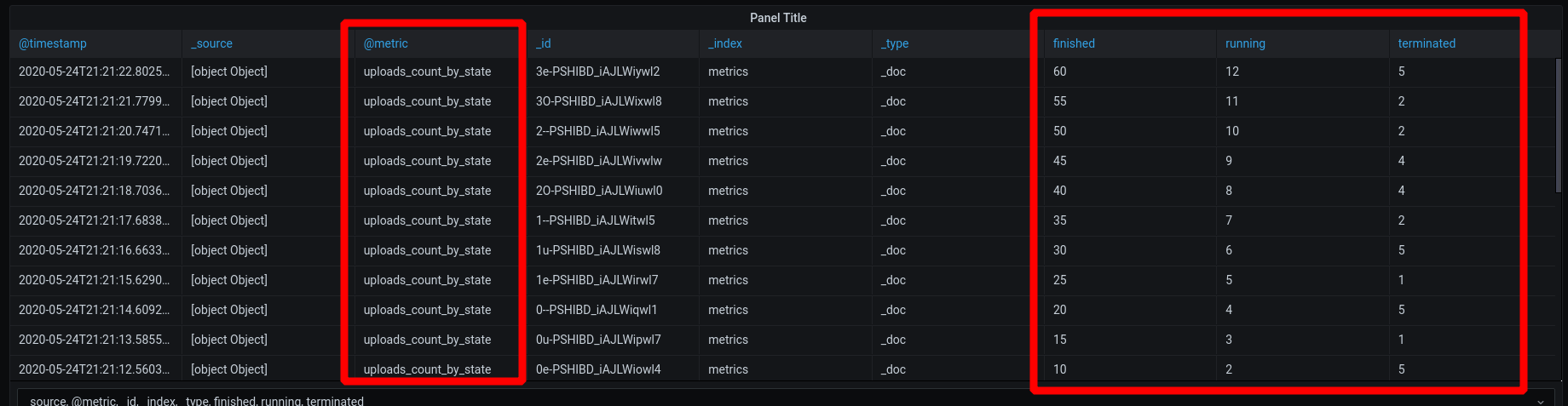Open the Panel Title menu
Viewport: 1568px width, 406px height.
point(778,18)
